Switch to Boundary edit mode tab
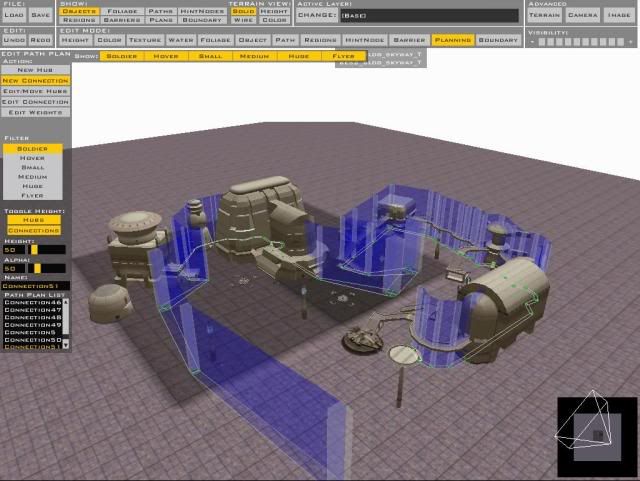640x481 pixels. click(498, 40)
